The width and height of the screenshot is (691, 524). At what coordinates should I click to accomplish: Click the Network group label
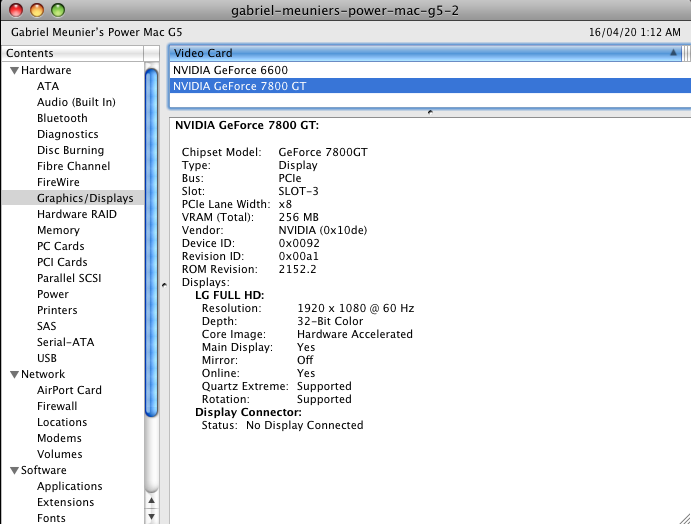pos(43,374)
